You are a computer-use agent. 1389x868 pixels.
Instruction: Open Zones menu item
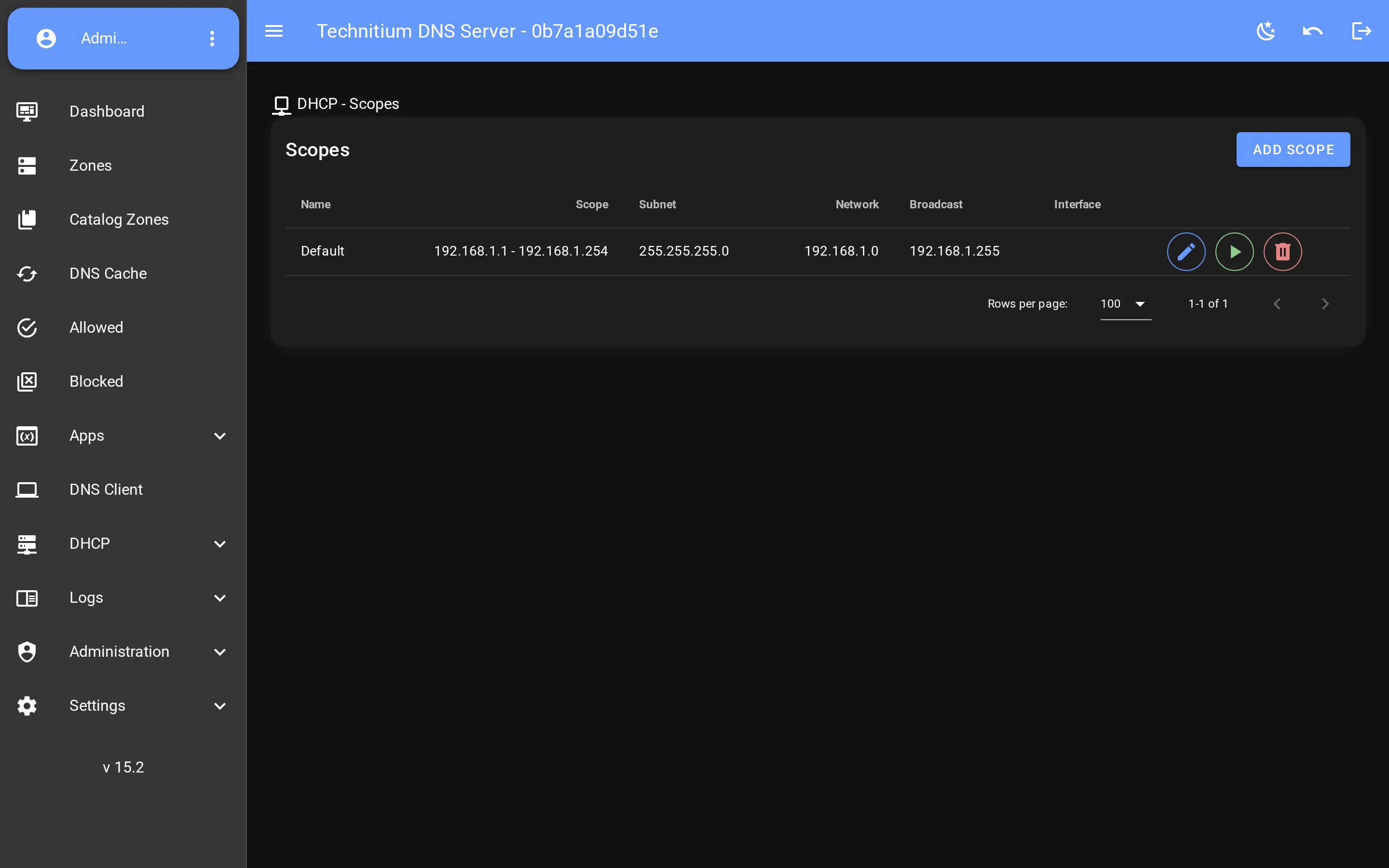point(123,165)
